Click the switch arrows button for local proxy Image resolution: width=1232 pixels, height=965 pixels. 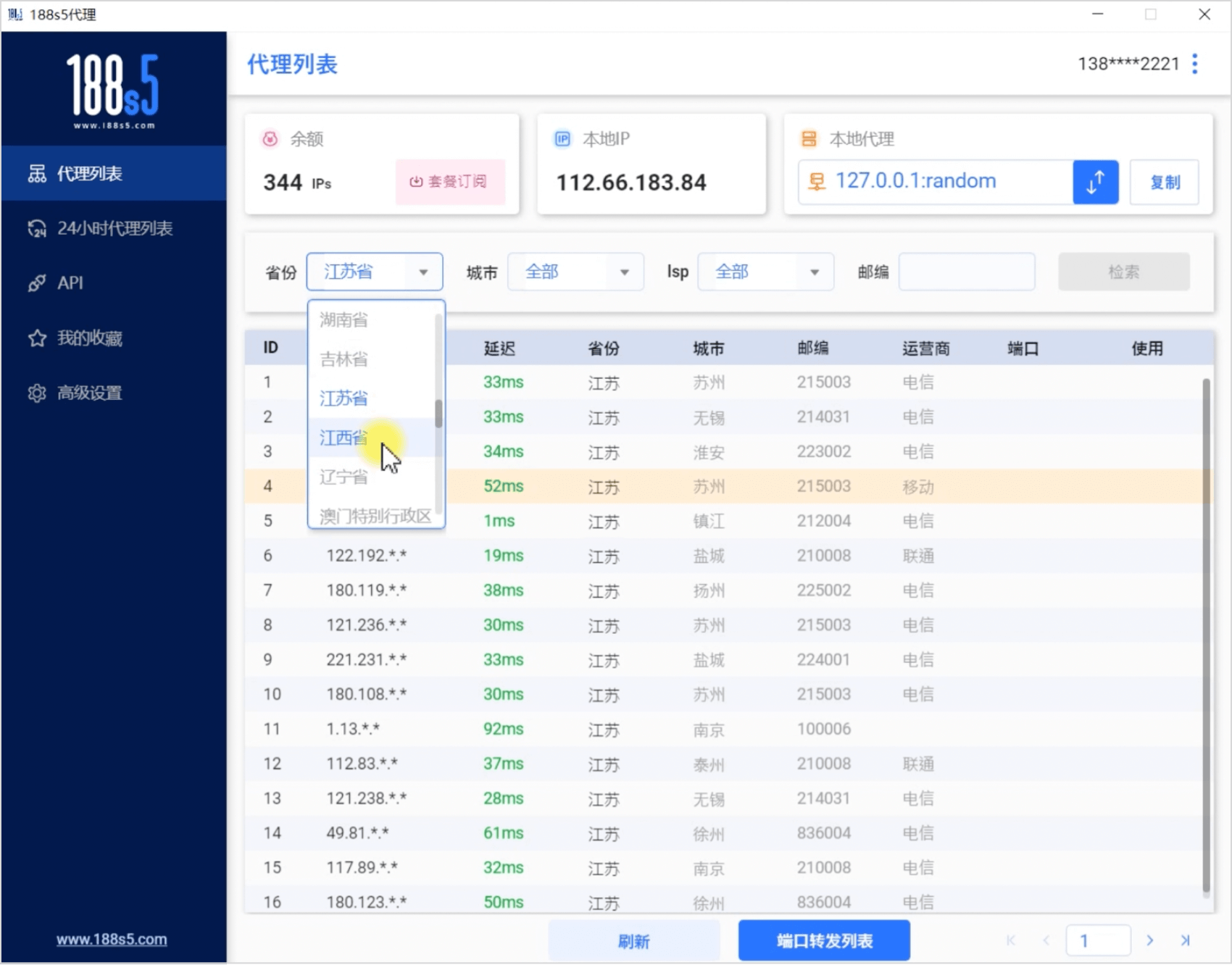tap(1095, 182)
